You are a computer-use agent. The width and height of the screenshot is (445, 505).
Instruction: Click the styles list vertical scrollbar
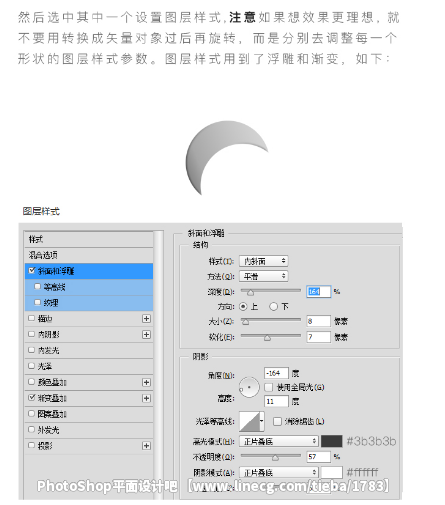tap(159, 365)
